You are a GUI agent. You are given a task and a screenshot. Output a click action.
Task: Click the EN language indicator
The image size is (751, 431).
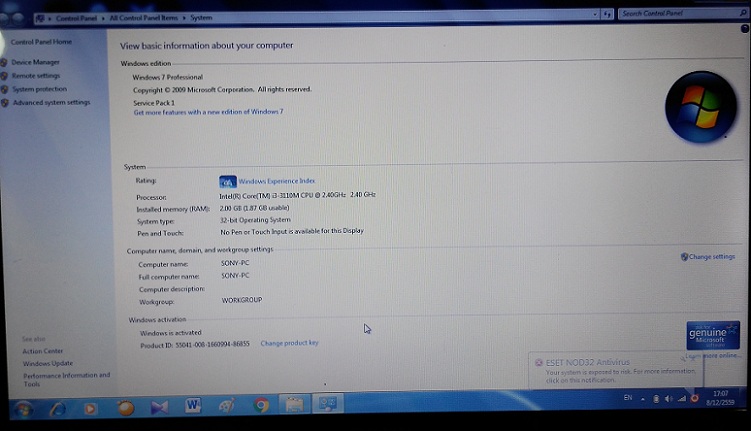pyautogui.click(x=628, y=397)
